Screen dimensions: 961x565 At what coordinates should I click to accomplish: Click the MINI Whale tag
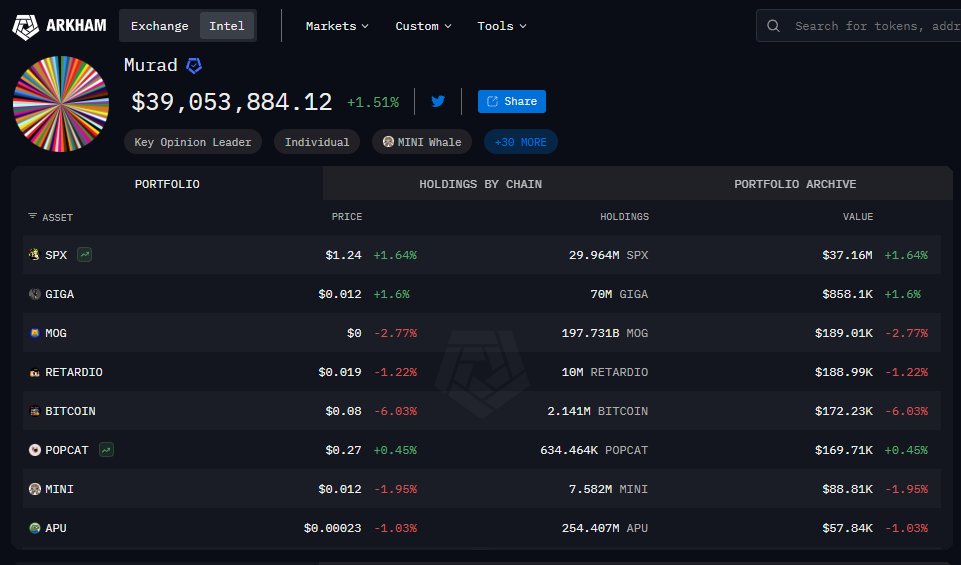(422, 142)
